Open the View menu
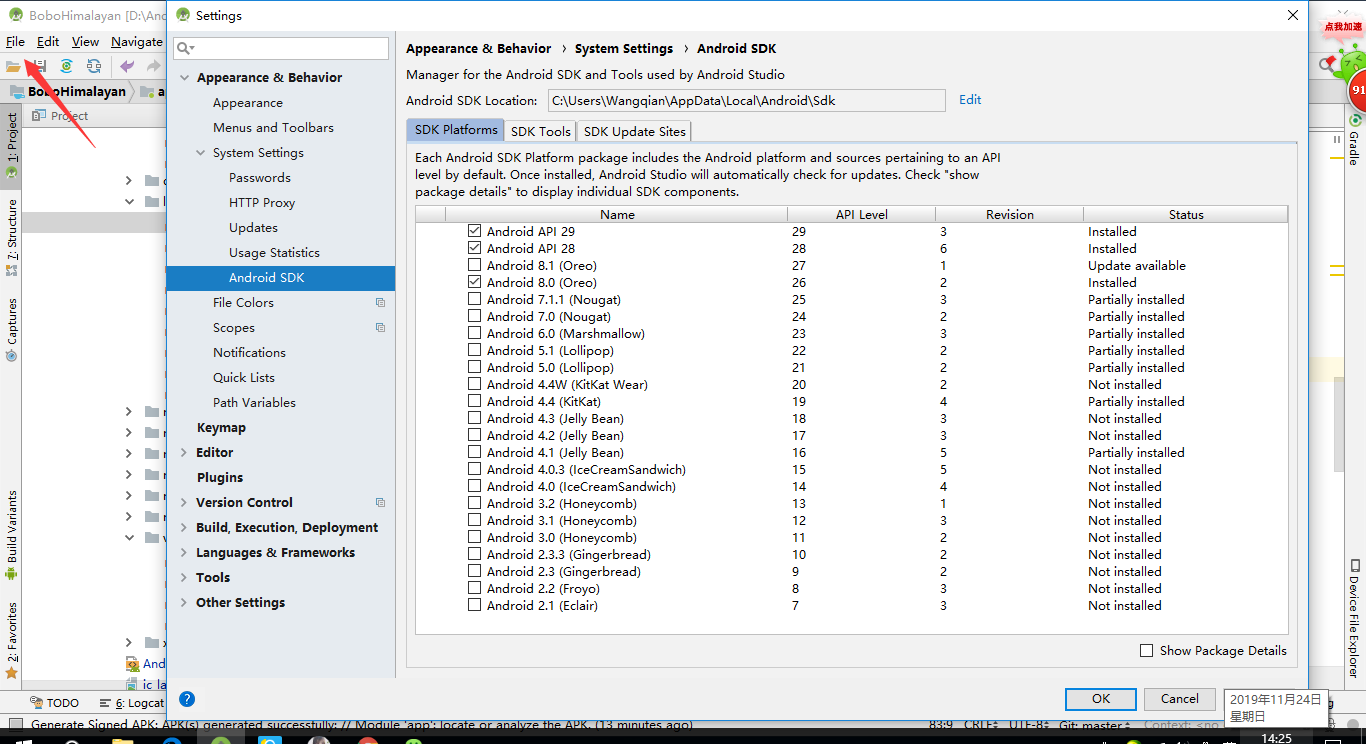 pyautogui.click(x=85, y=41)
